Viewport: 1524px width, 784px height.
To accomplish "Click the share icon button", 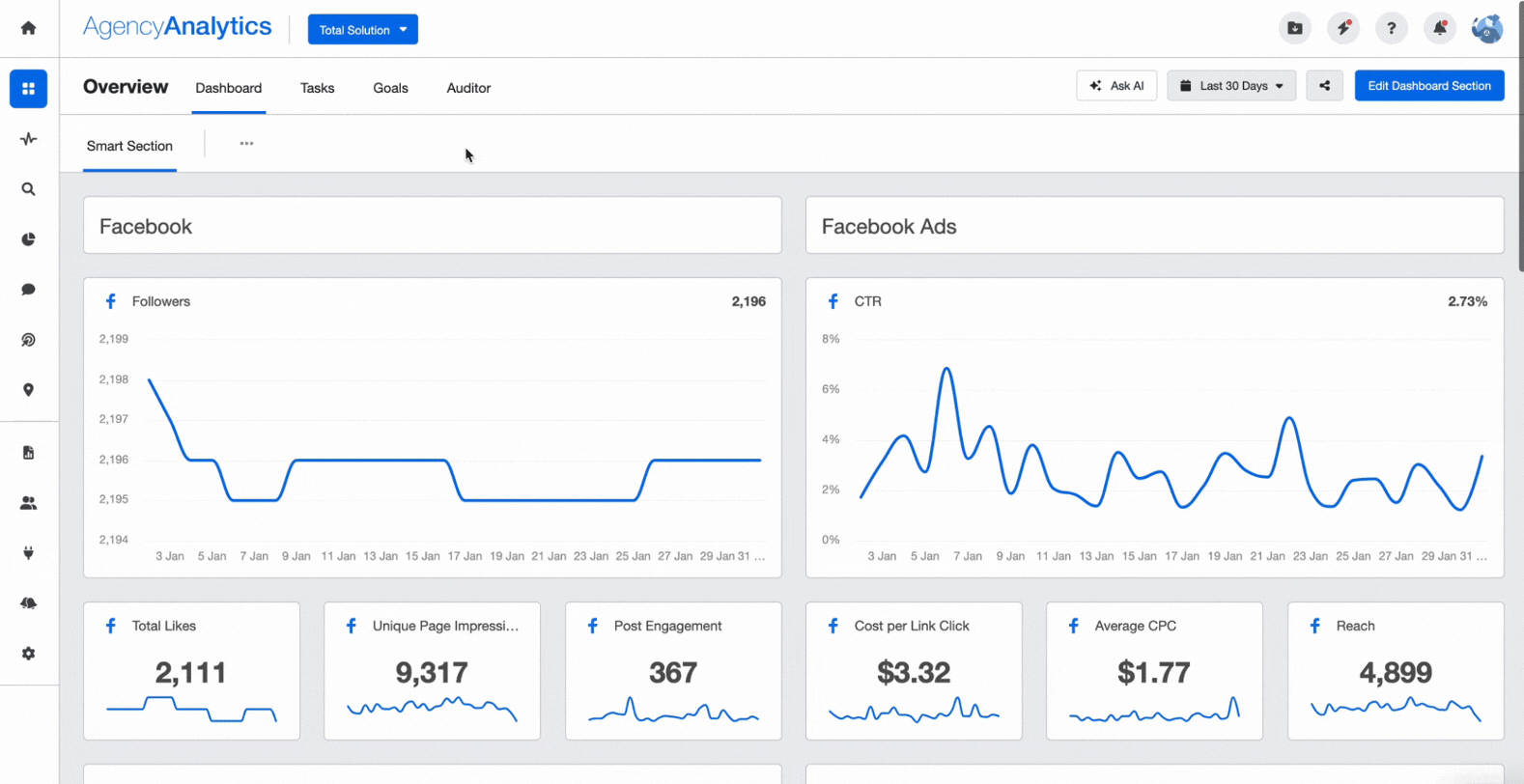I will pyautogui.click(x=1324, y=86).
